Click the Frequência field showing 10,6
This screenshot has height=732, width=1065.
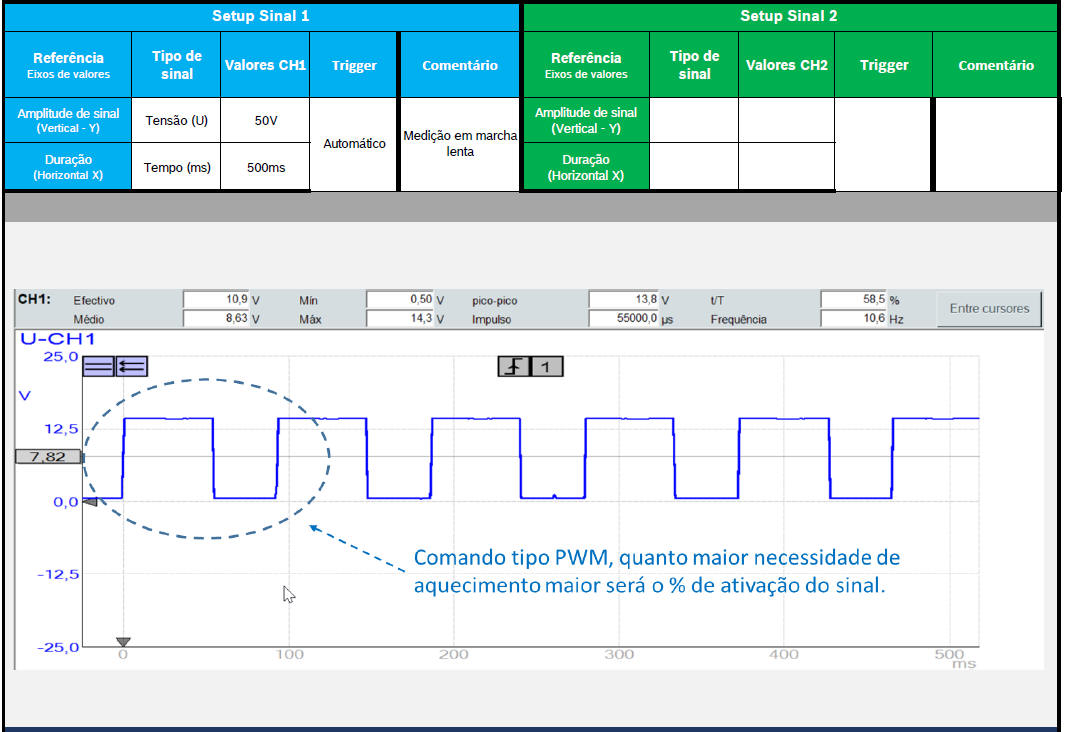[x=853, y=319]
